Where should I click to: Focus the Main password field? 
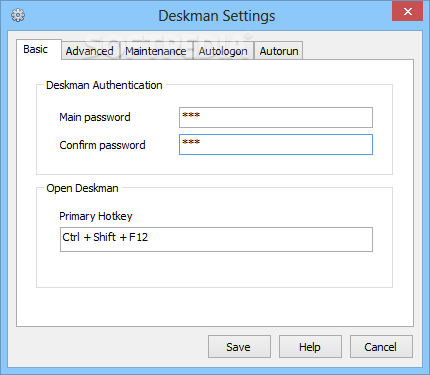click(276, 117)
